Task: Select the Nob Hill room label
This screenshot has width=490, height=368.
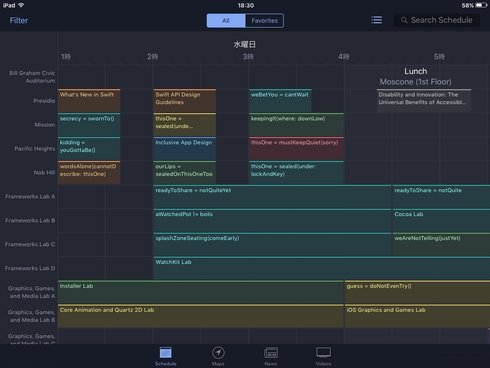Action: point(44,173)
